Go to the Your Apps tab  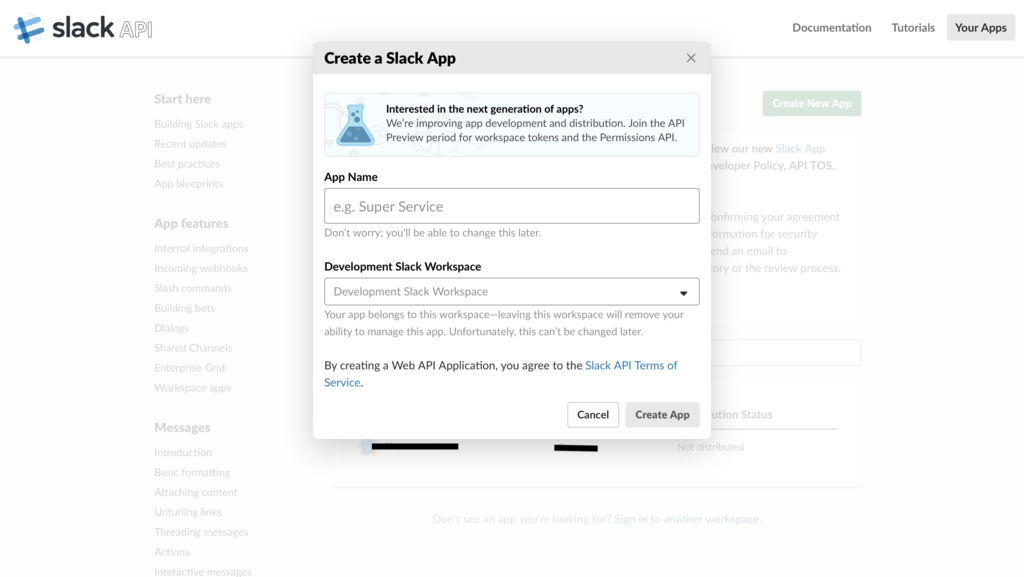981,27
